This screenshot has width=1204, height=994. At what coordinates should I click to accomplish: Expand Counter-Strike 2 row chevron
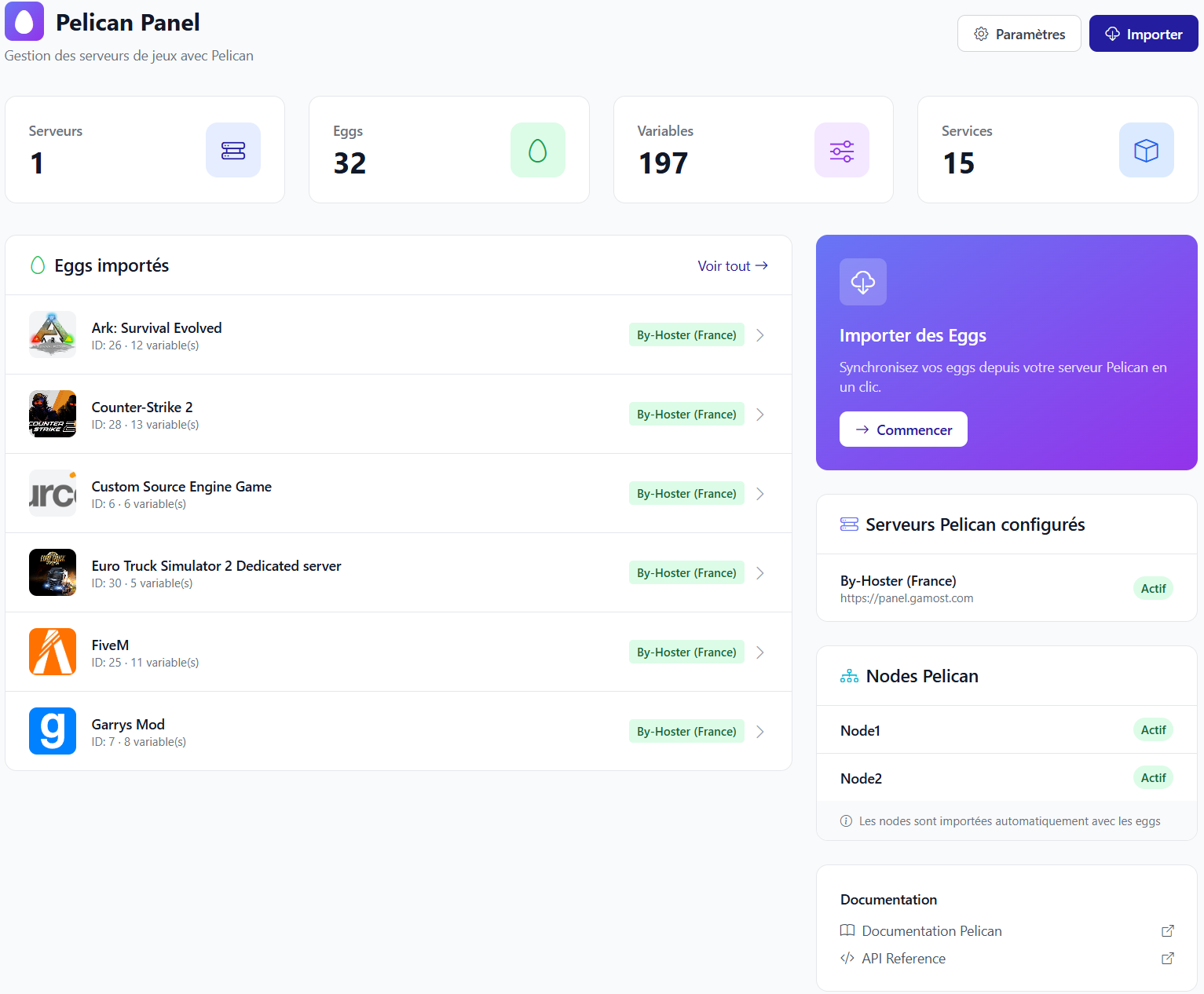(x=759, y=415)
